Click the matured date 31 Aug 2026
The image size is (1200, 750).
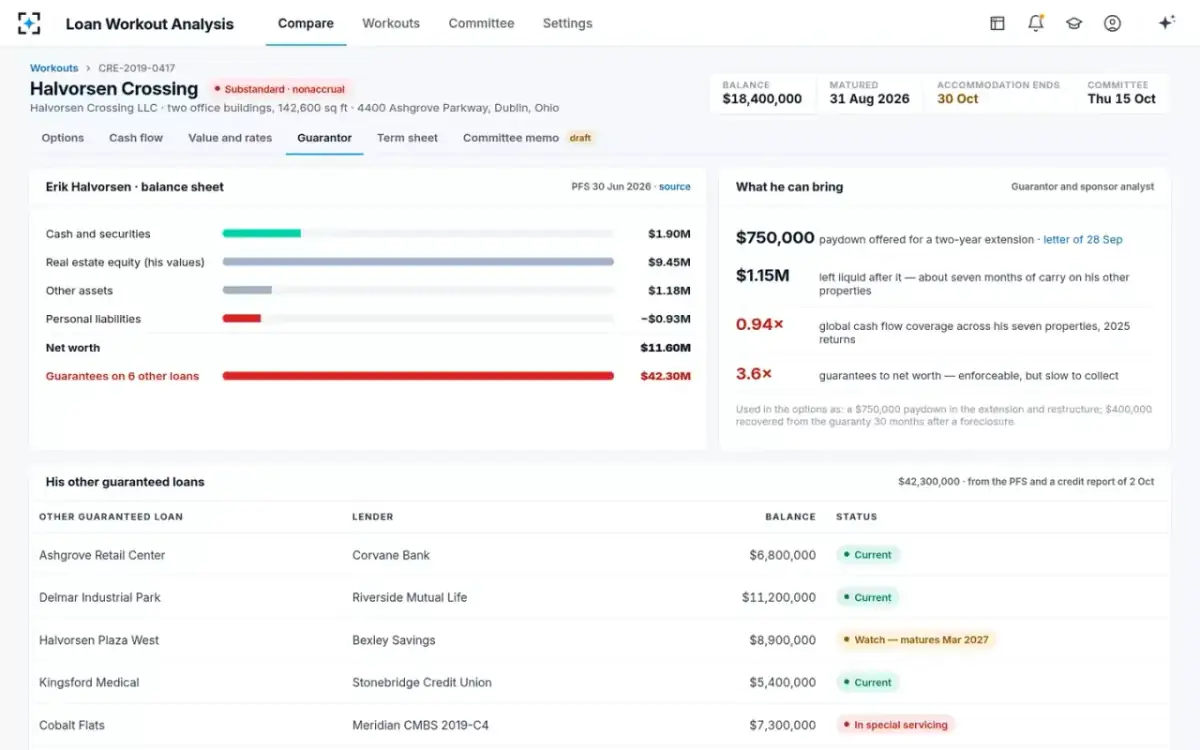pos(869,99)
